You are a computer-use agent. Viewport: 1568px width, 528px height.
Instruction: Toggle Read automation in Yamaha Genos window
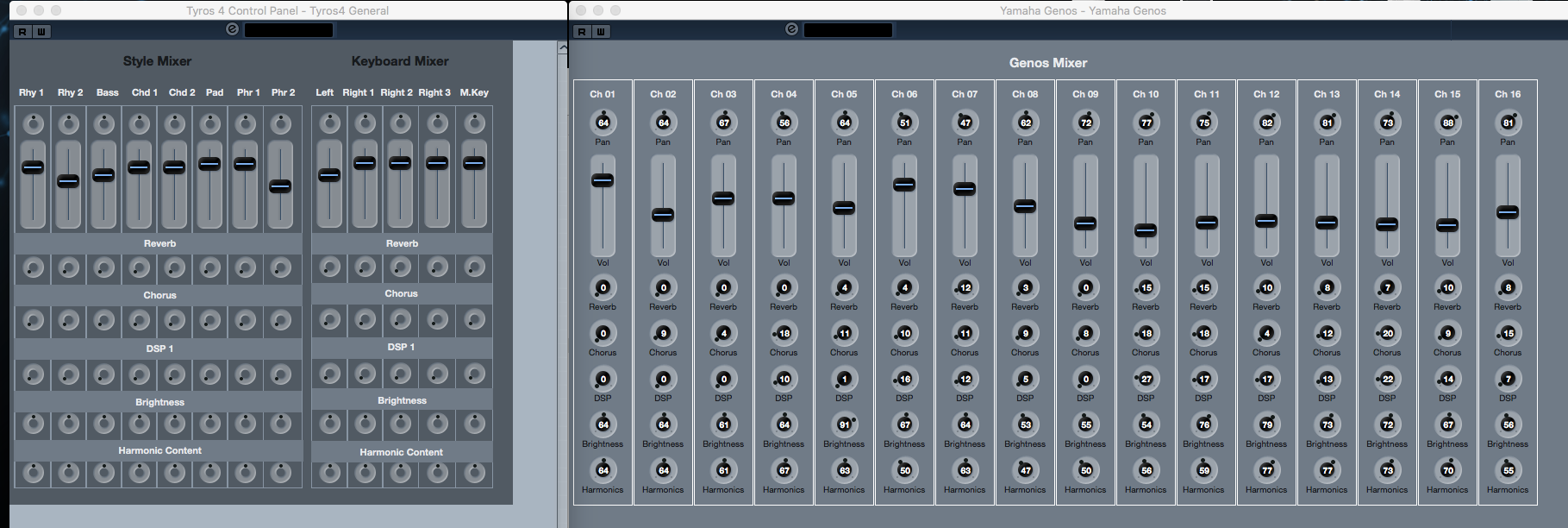click(x=583, y=31)
